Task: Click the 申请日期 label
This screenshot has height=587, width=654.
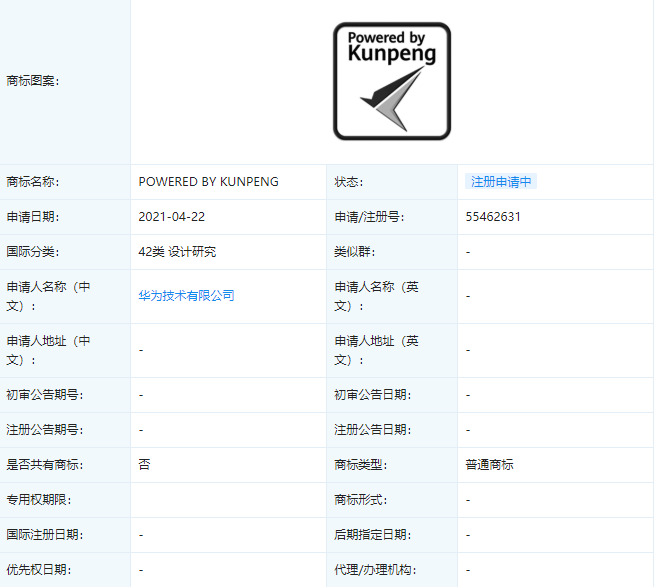Action: coord(33,217)
